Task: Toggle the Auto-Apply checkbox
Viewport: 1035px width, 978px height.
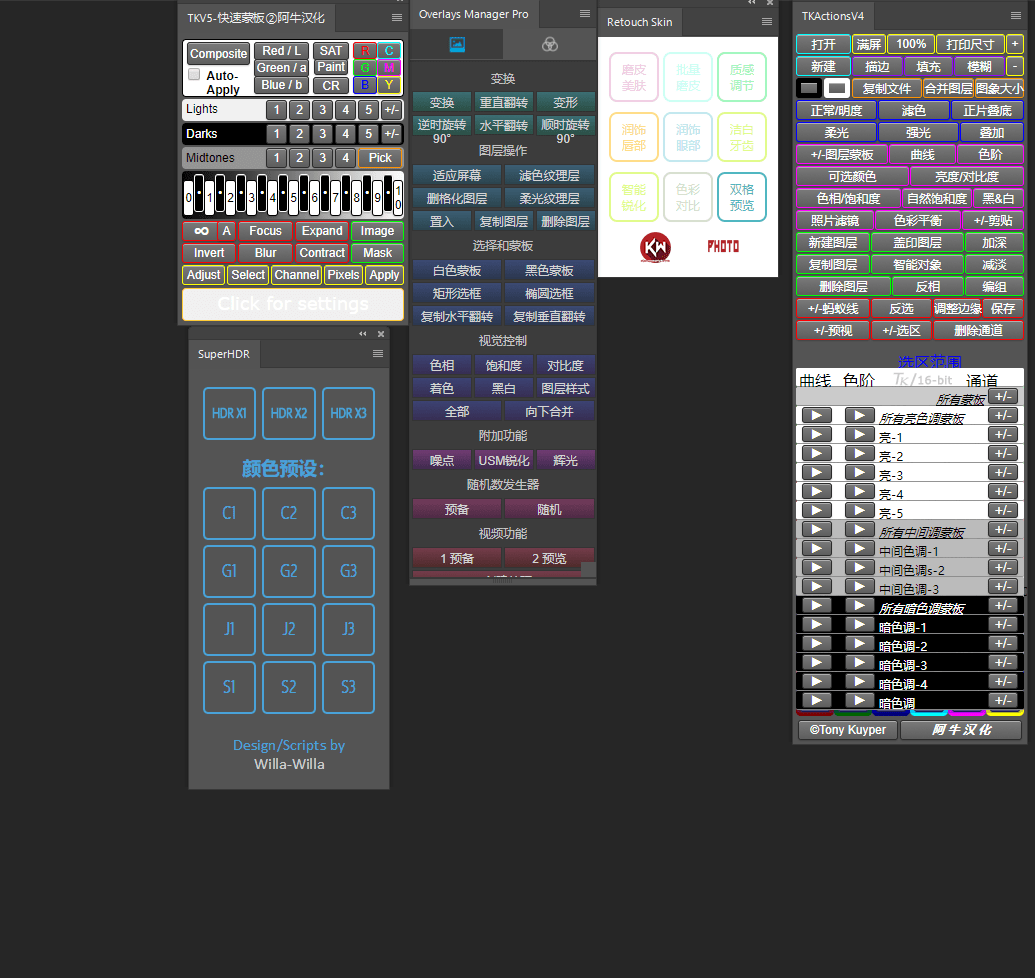Action: [194, 75]
